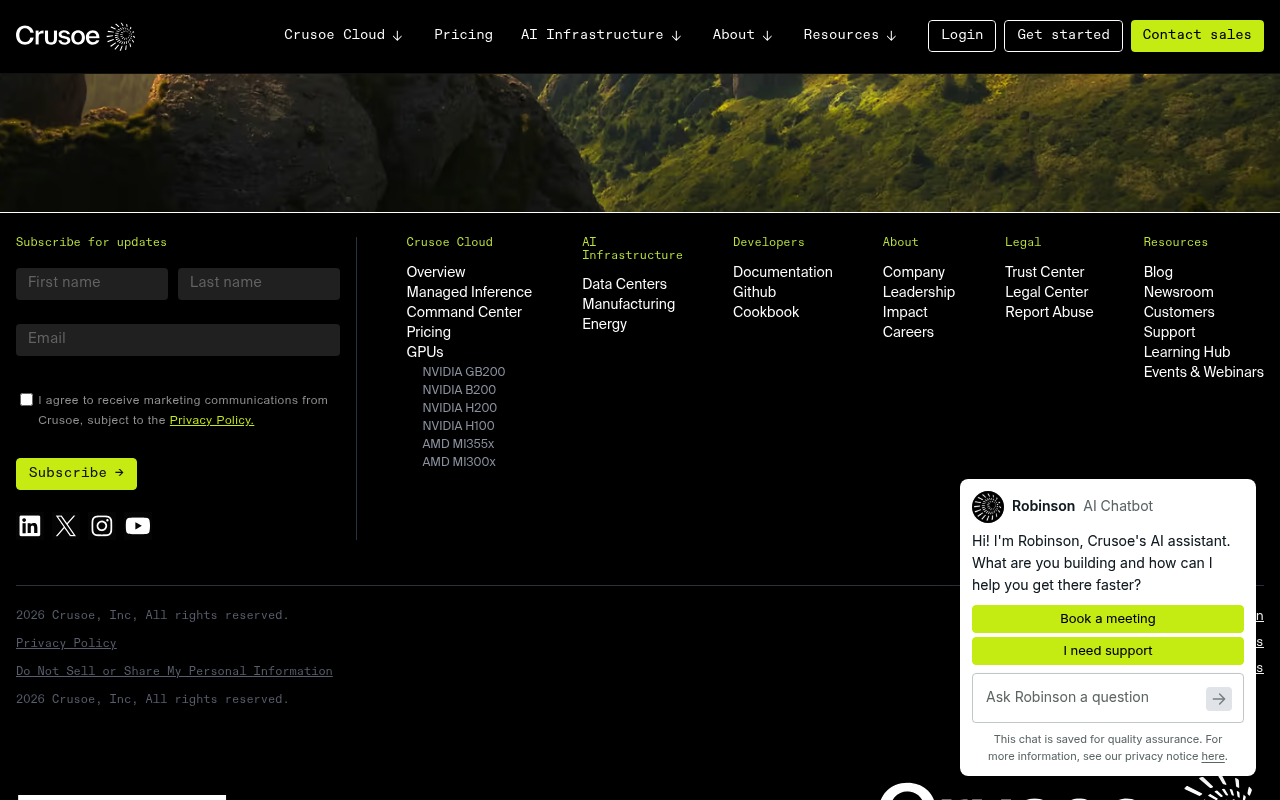Click the Get started button
1280x800 pixels.
(1063, 36)
